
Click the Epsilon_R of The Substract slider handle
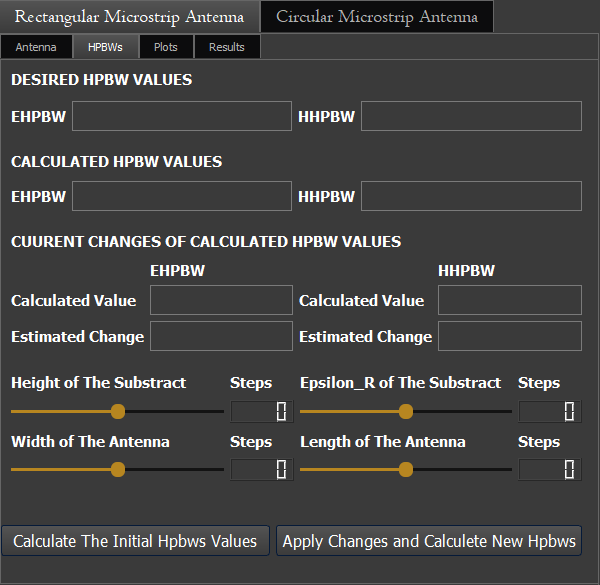(x=406, y=411)
